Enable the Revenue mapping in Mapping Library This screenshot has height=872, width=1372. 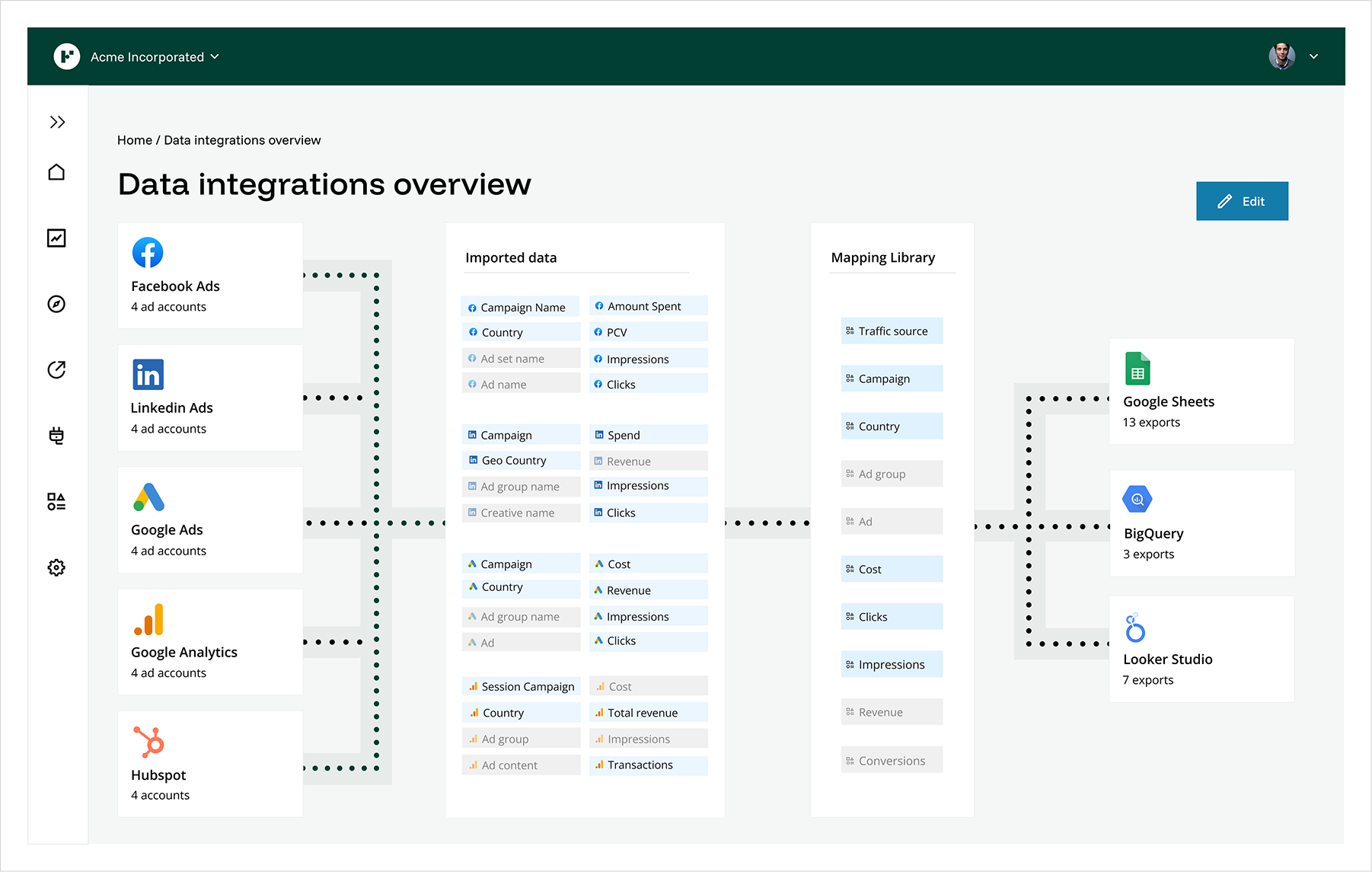click(891, 711)
